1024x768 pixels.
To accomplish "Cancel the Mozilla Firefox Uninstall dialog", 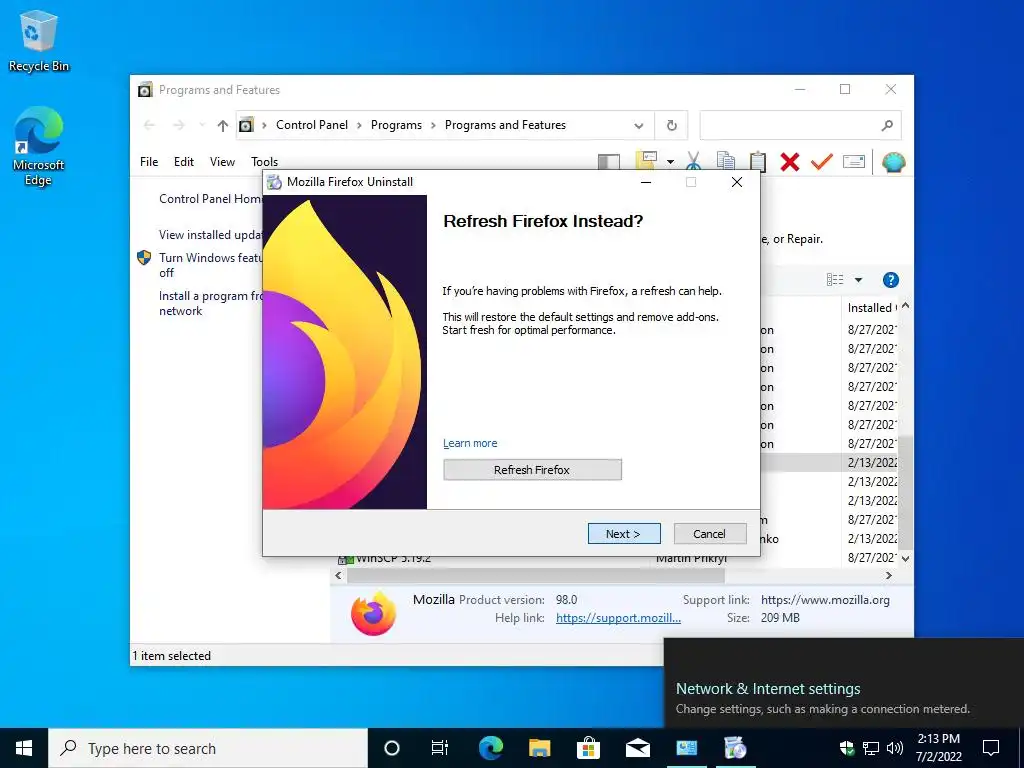I will (710, 534).
